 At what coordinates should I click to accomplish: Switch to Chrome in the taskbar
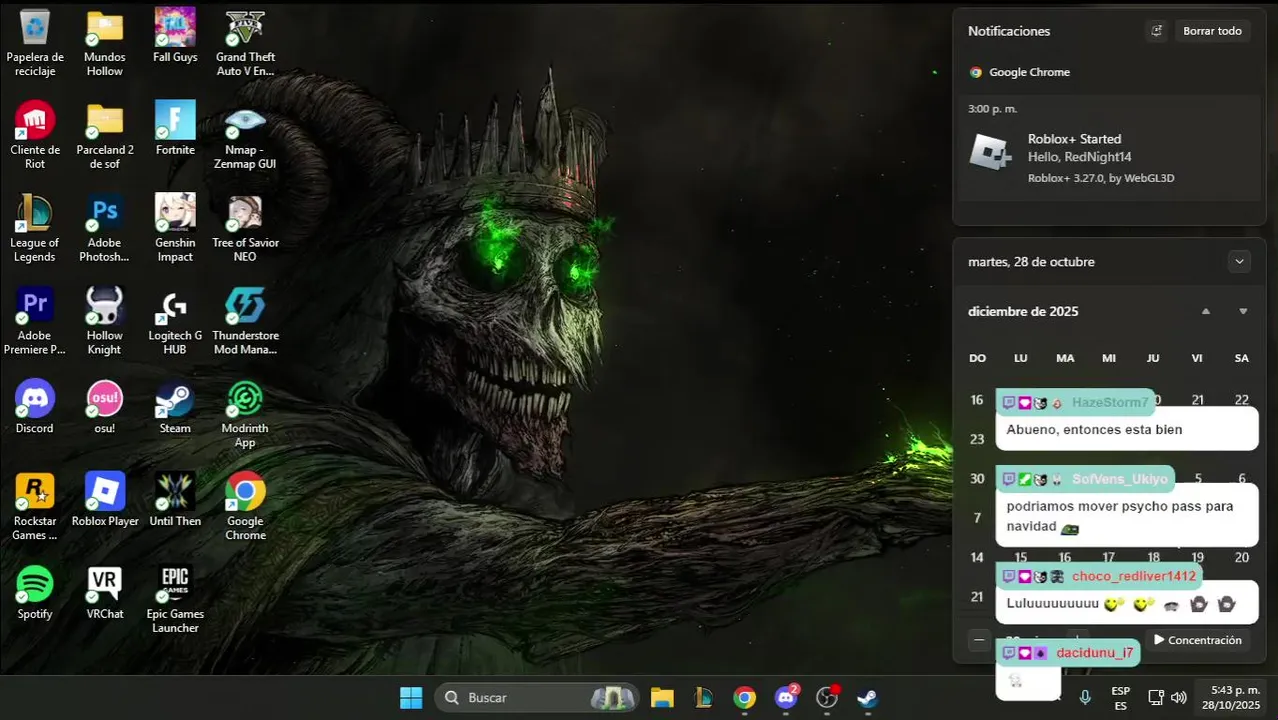click(744, 698)
